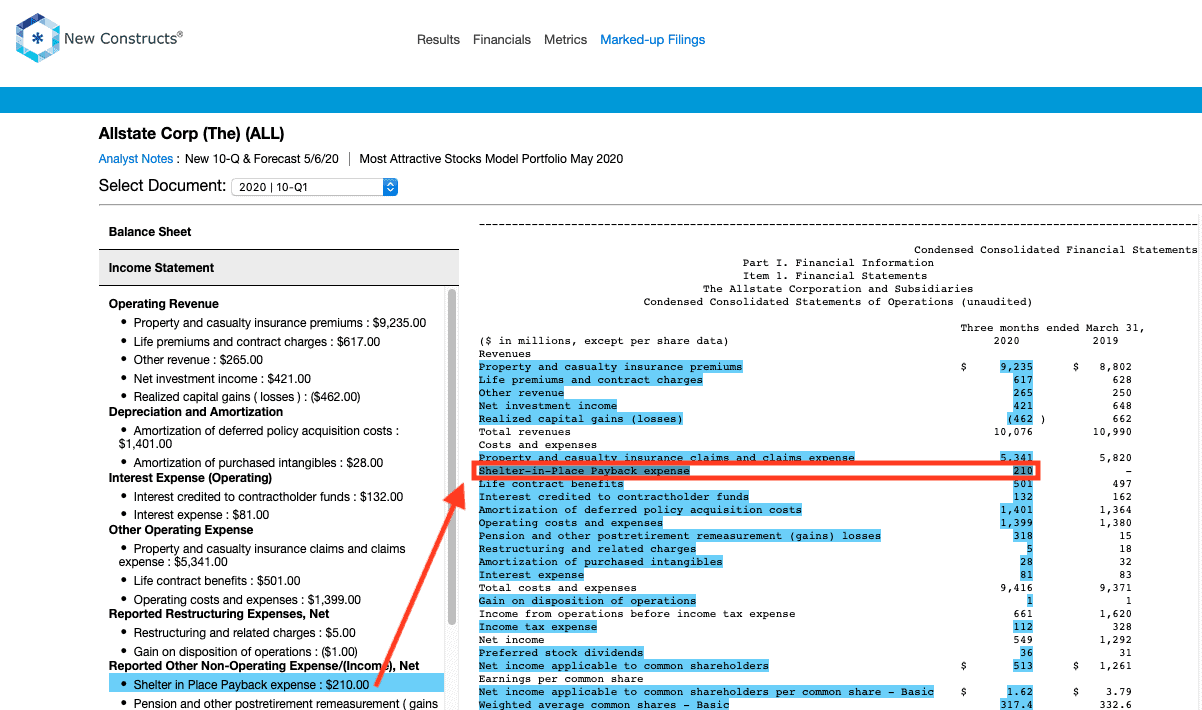
Task: Select Shelter in Place Payback expense: $210.00
Action: click(x=275, y=684)
